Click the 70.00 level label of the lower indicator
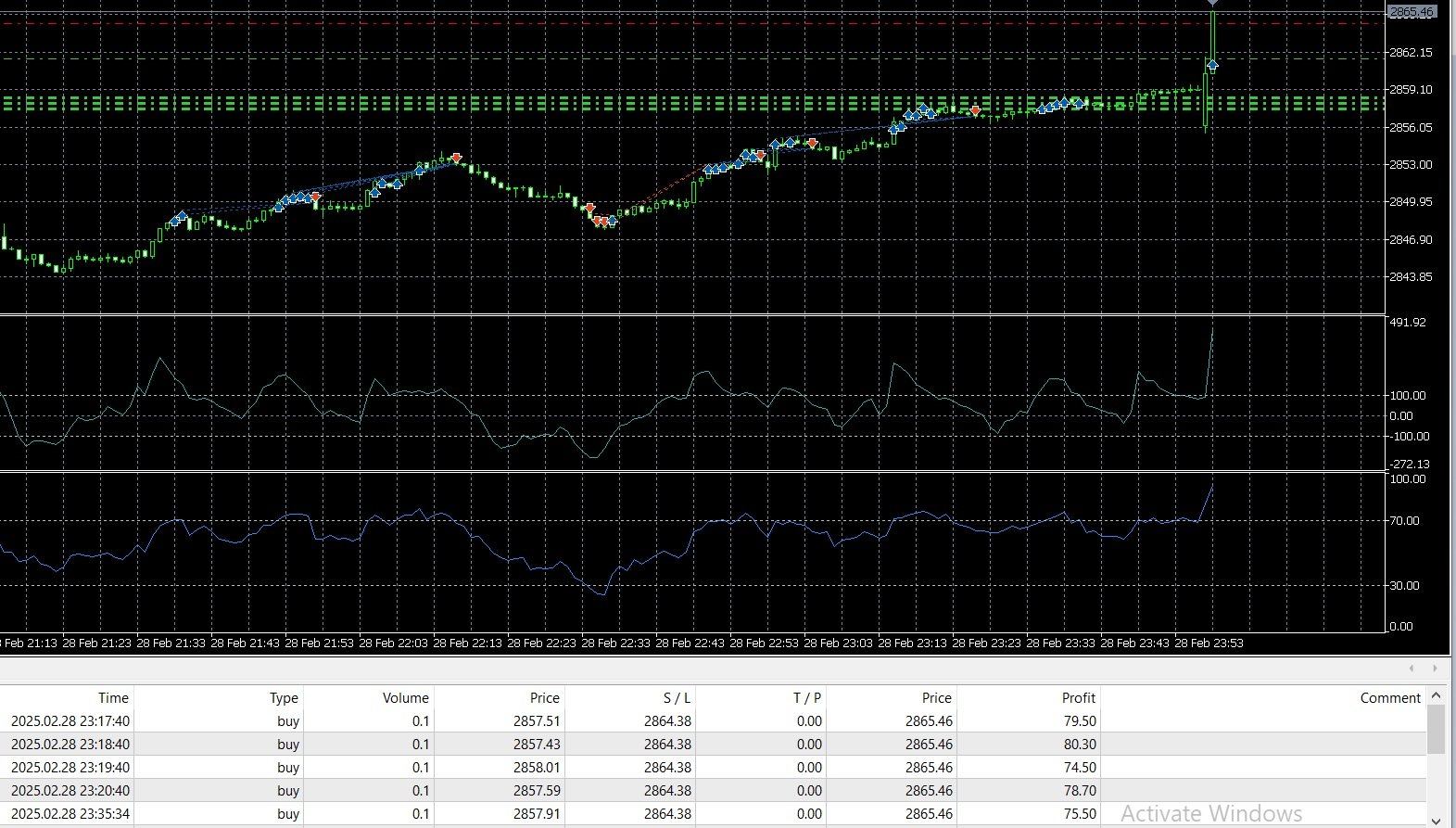 1404,520
